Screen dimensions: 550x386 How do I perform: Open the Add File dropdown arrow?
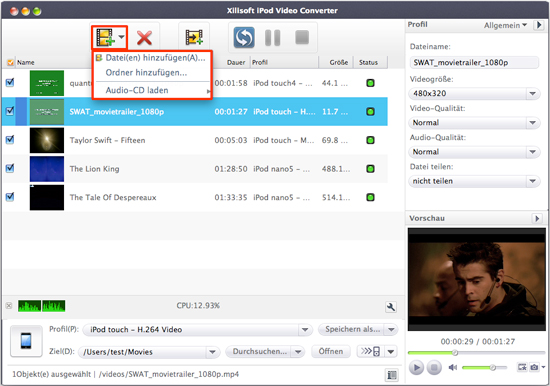121,36
